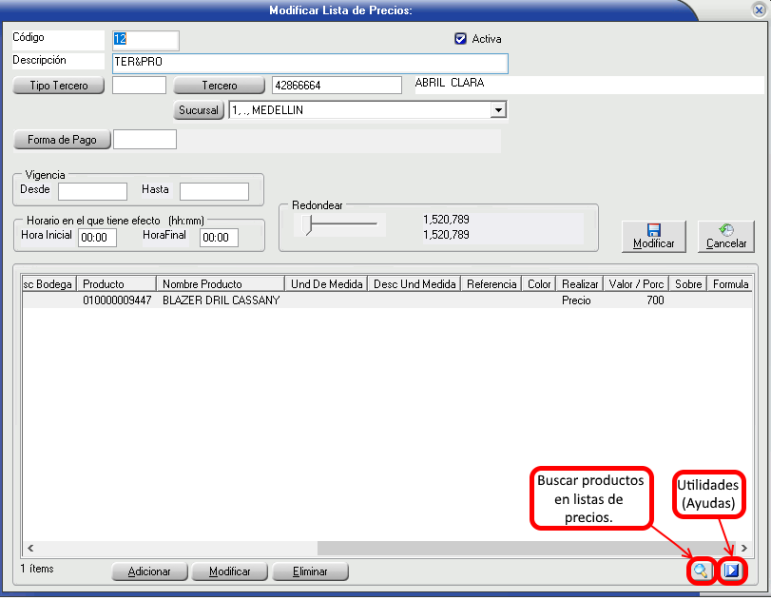Click the search products magnifier icon
Image resolution: width=771 pixels, height=600 pixels.
(700, 571)
